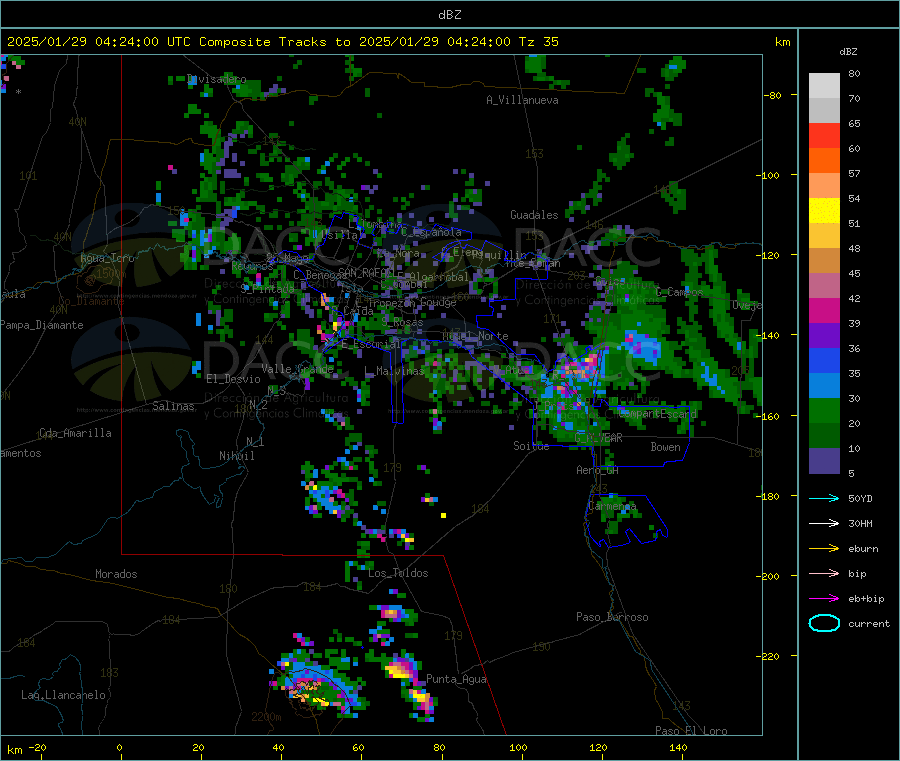Screen dimensions: 900x761
Task: Click the Lag.Llancanelo label
Action: 63,695
